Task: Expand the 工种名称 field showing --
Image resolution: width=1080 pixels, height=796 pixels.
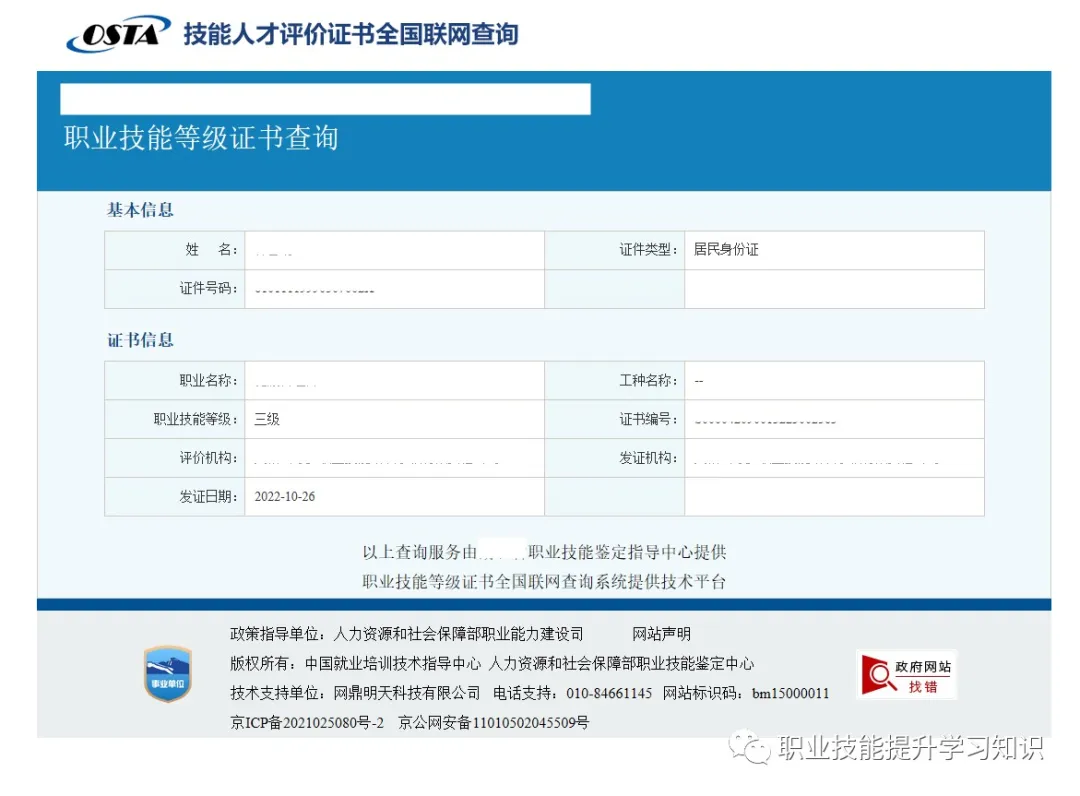Action: pyautogui.click(x=700, y=380)
